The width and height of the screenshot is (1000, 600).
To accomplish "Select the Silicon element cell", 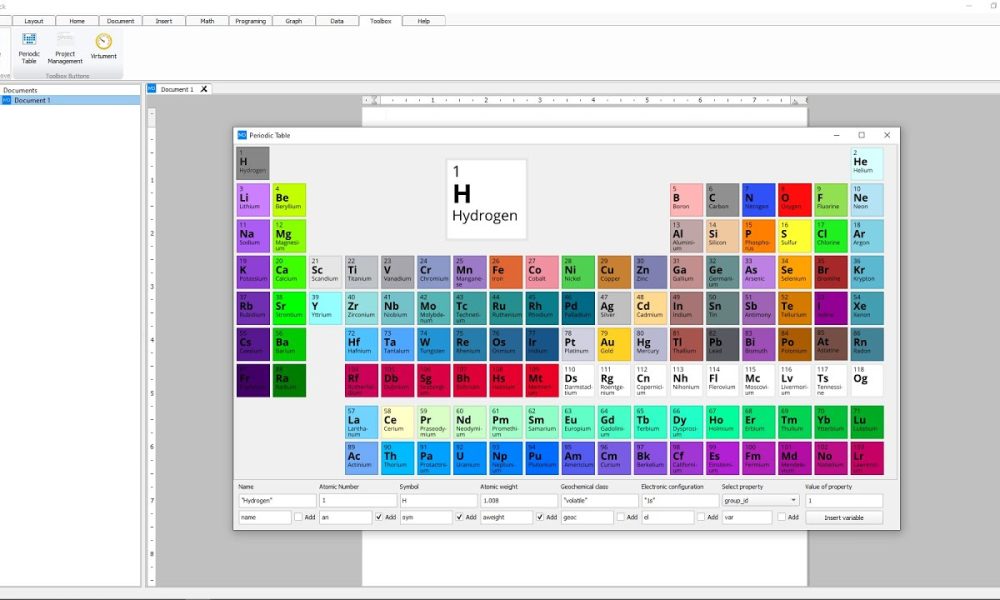I will pyautogui.click(x=723, y=236).
